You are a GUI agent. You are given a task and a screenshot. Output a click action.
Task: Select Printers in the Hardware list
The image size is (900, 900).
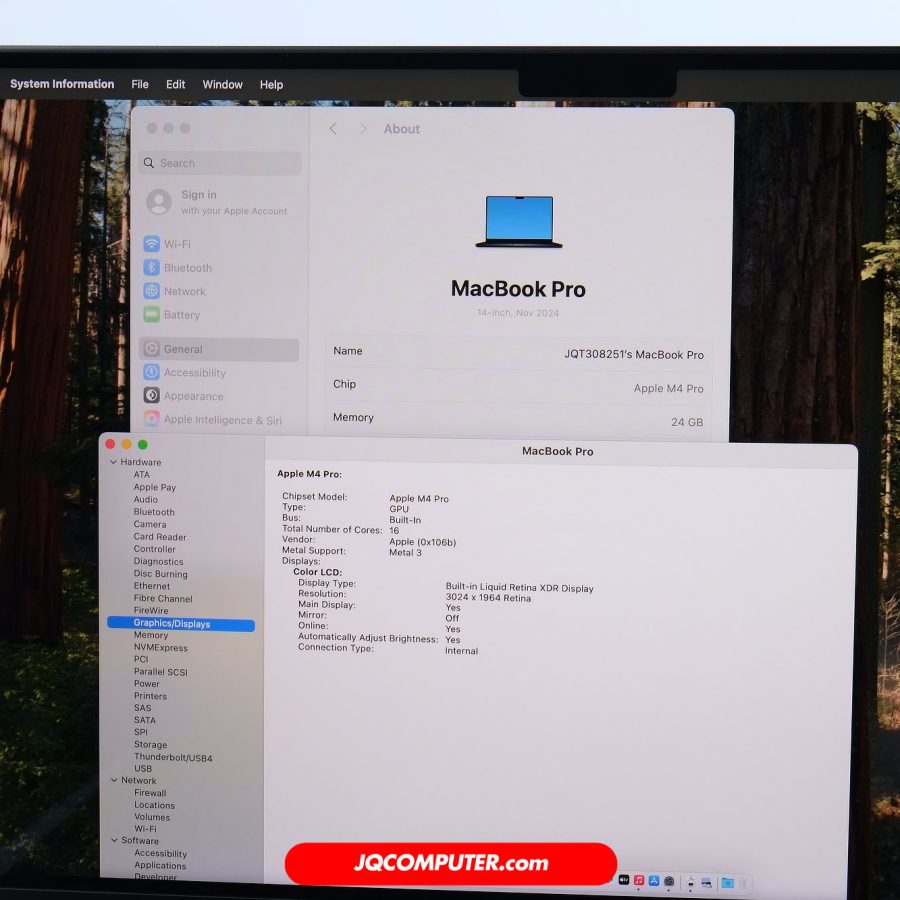pyautogui.click(x=150, y=696)
